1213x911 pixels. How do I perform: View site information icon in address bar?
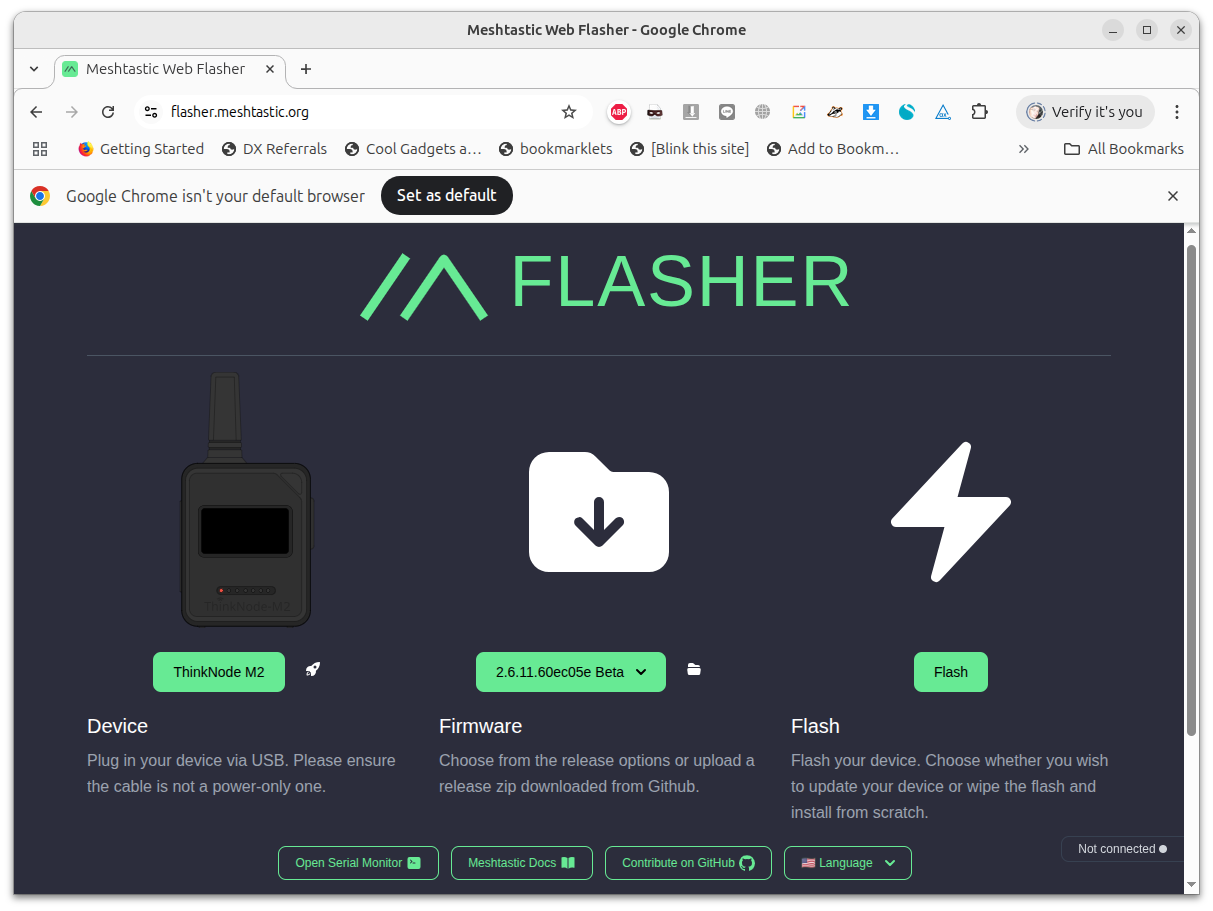tap(151, 112)
